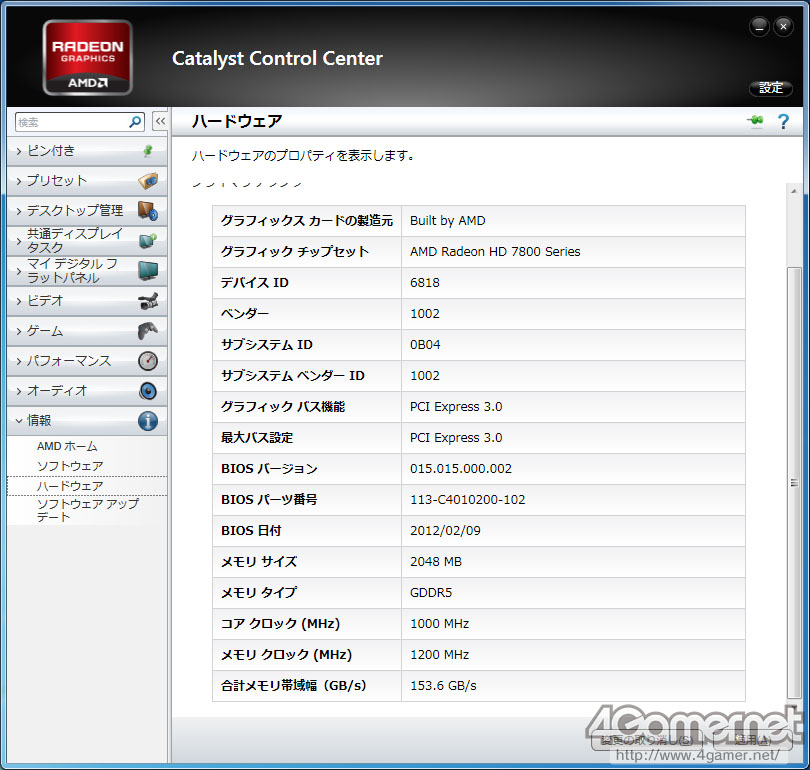The height and width of the screenshot is (770, 810).
Task: Click the speaker icon beside オーディオ
Action: tap(148, 391)
